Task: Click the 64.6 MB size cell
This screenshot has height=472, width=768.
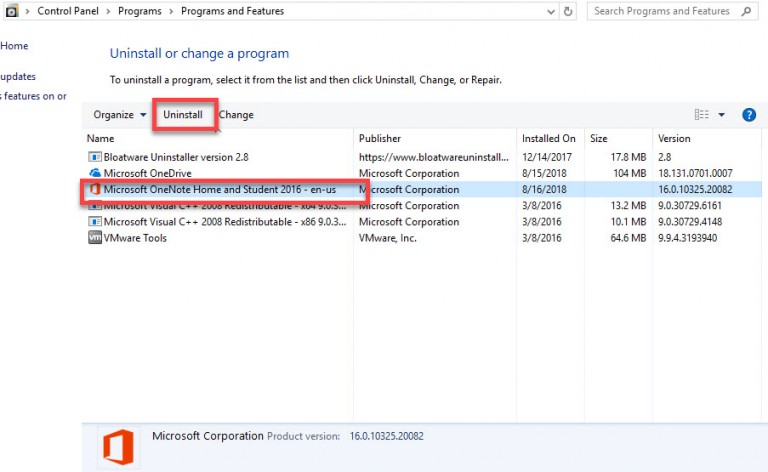Action: pos(628,238)
